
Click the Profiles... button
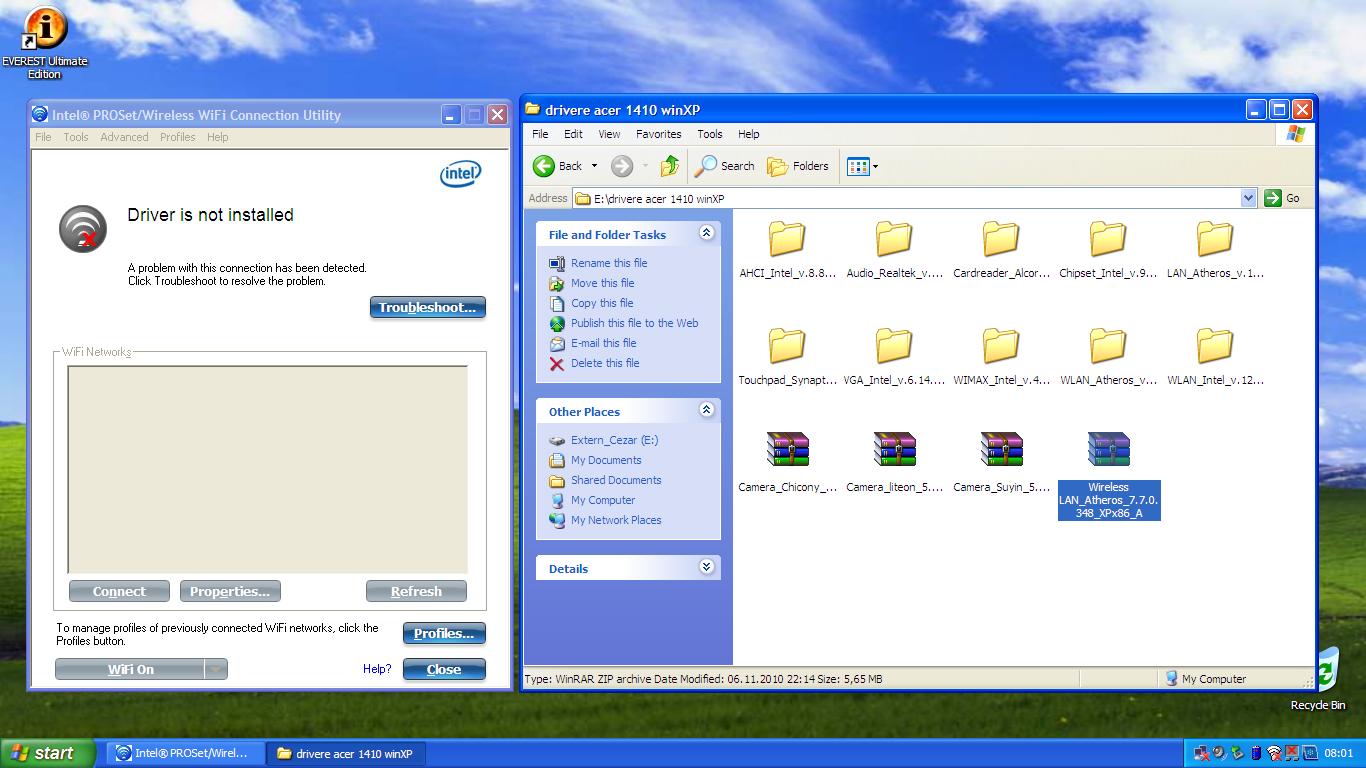point(444,633)
